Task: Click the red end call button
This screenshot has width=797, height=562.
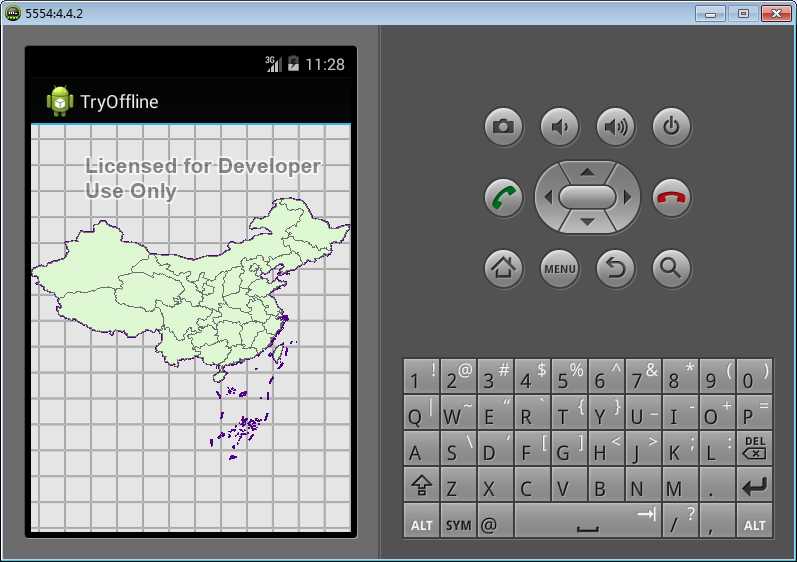Action: tap(671, 197)
